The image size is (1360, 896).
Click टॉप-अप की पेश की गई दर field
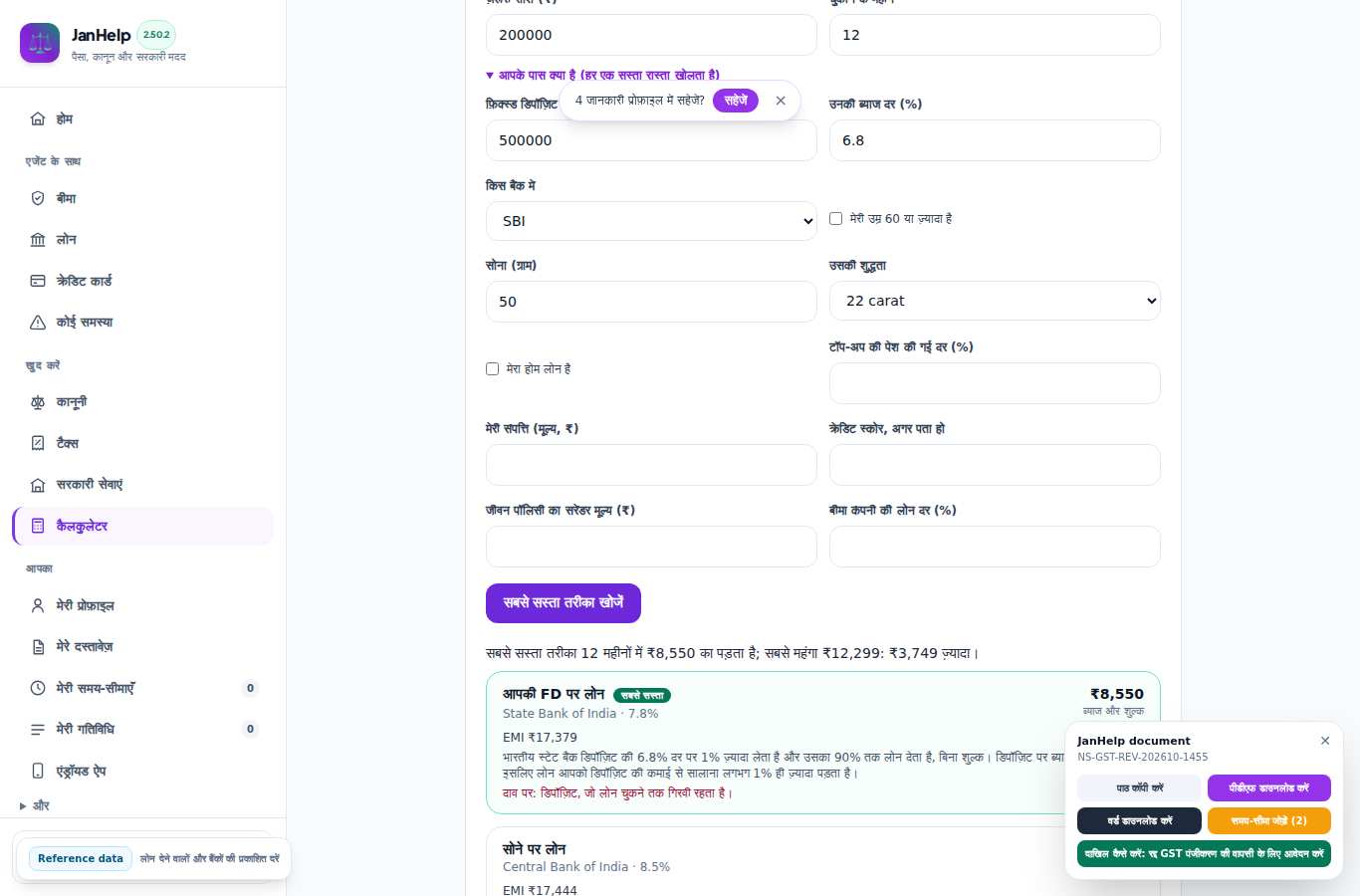pos(995,383)
